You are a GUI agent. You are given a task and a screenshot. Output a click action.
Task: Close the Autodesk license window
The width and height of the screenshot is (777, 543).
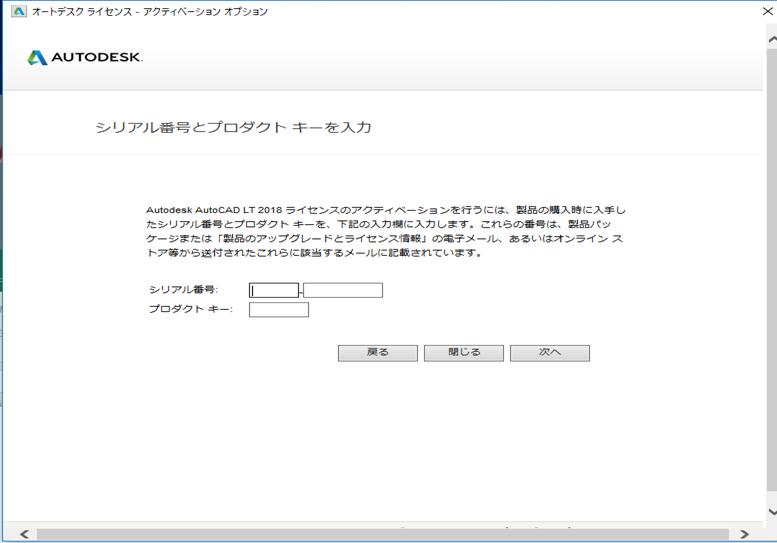coord(768,11)
